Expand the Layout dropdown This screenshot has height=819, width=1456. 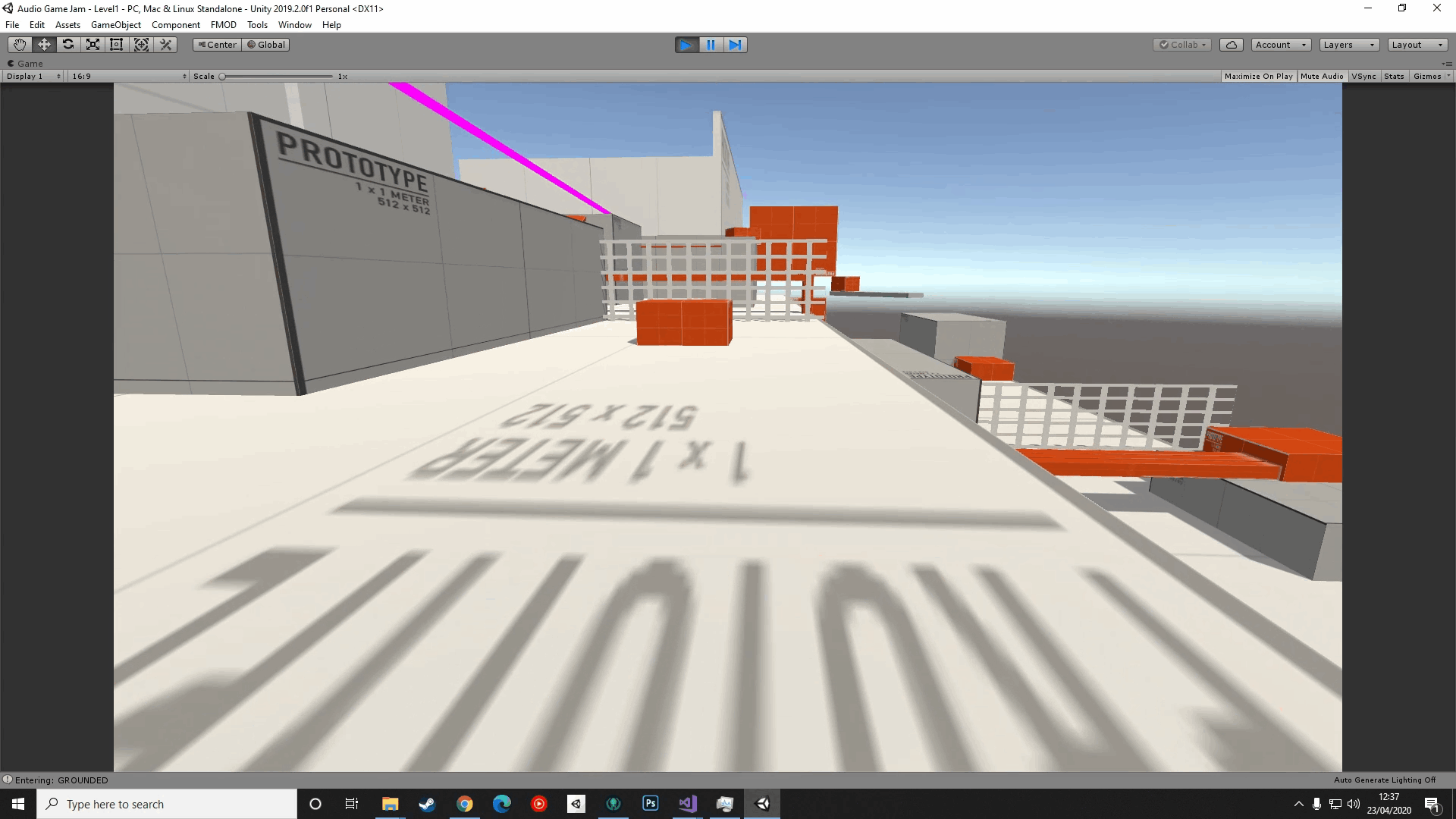(1417, 45)
